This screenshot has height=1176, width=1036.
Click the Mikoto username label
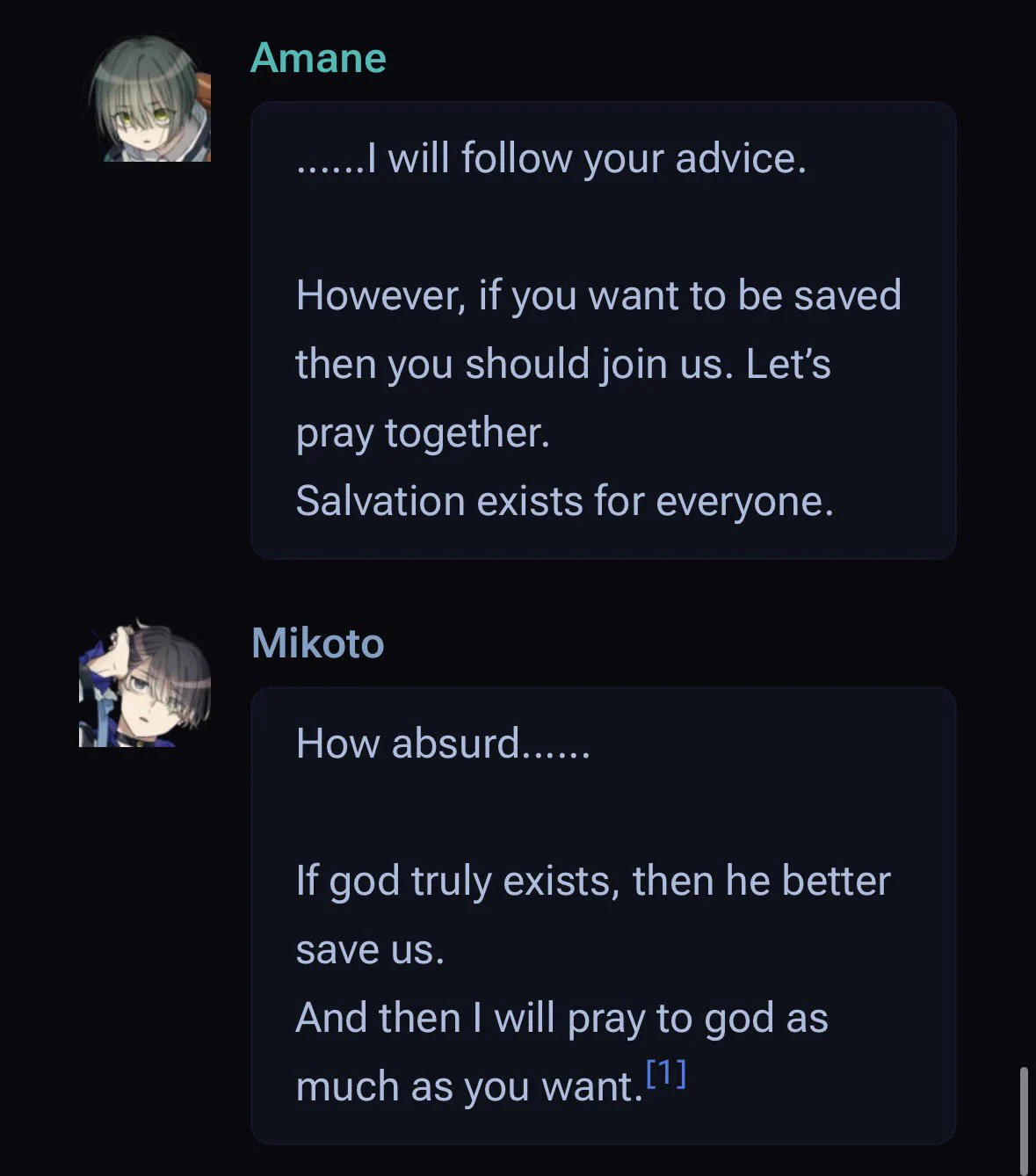click(317, 642)
